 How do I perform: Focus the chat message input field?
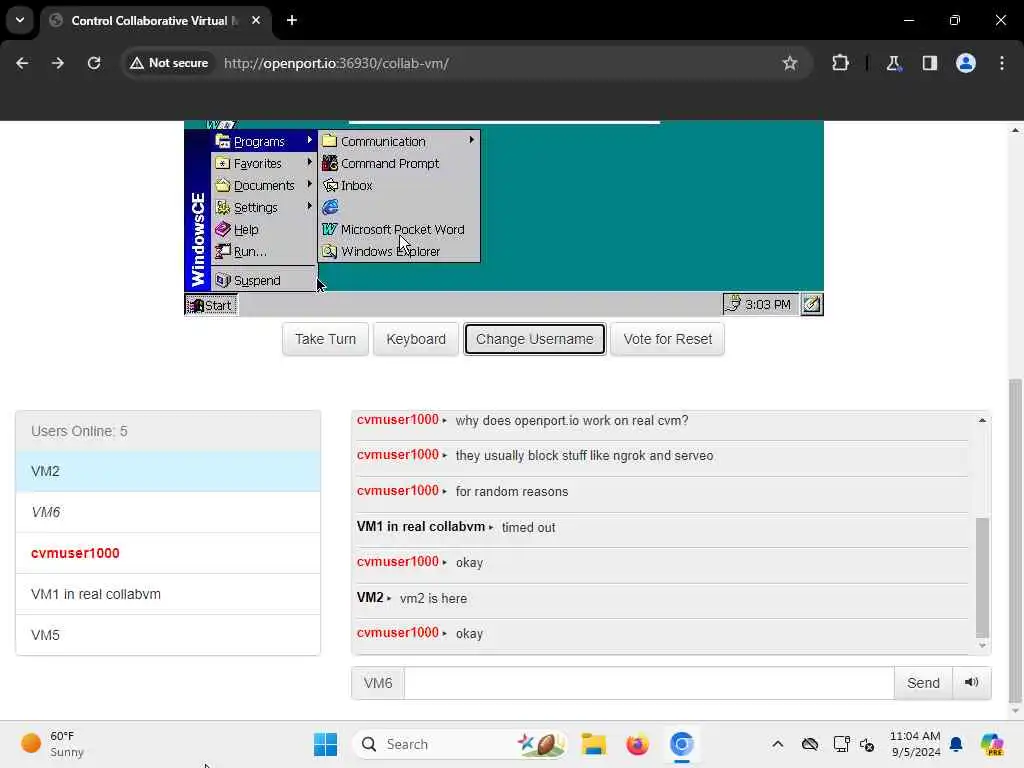(649, 683)
